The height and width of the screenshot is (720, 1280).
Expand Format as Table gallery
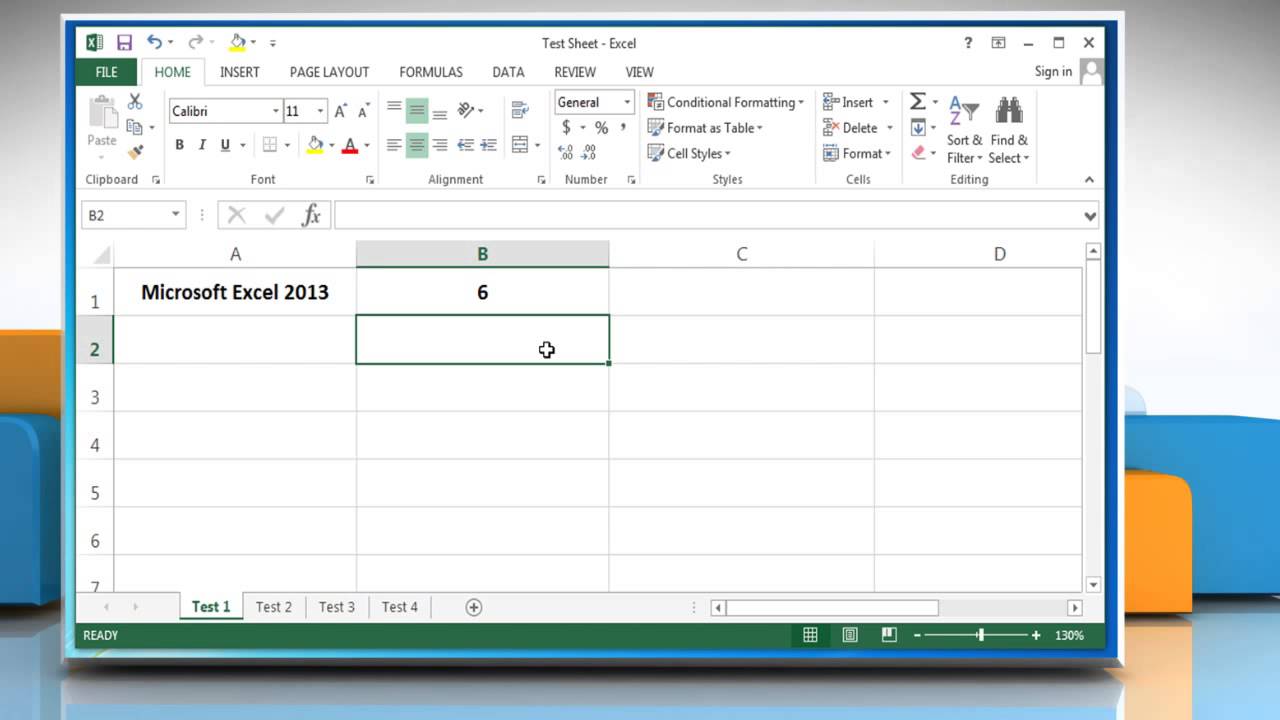[705, 128]
